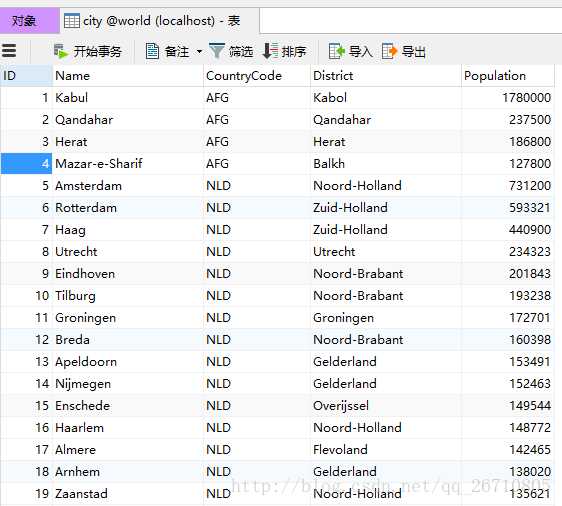Screen dimensions: 562x506
Task: Expand the Memo (备注) dropdown arrow
Action: coord(199,52)
